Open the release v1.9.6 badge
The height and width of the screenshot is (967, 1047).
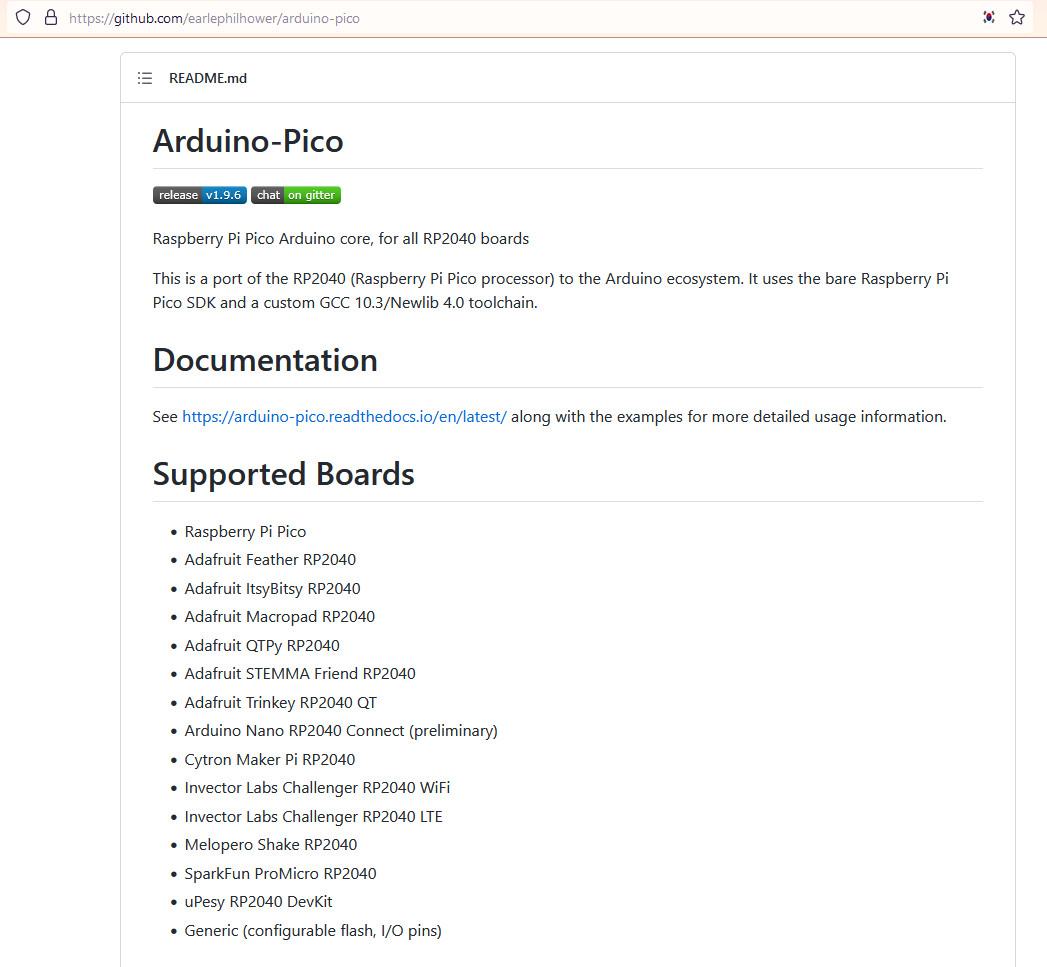200,195
